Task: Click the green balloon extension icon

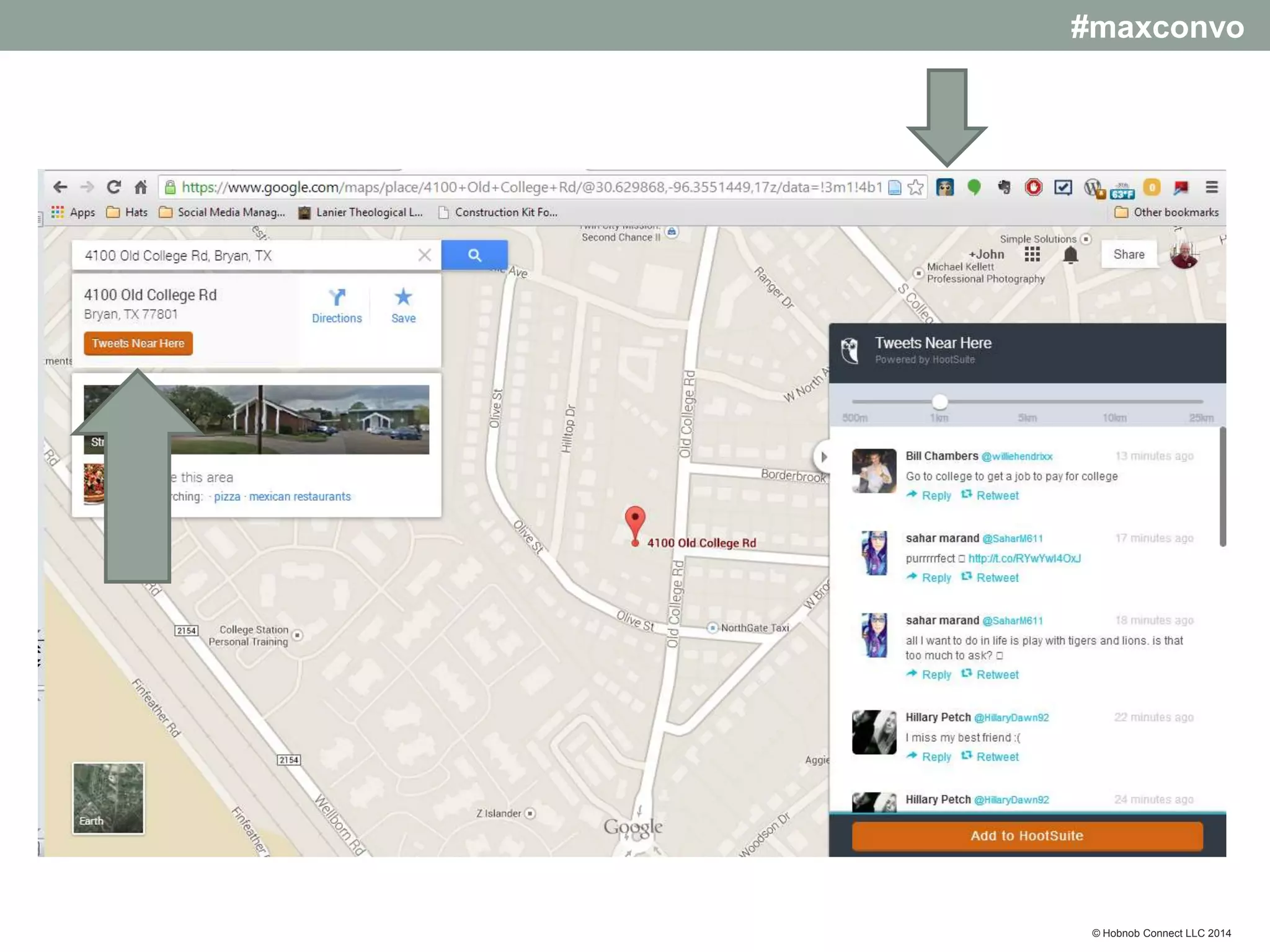Action: point(974,187)
